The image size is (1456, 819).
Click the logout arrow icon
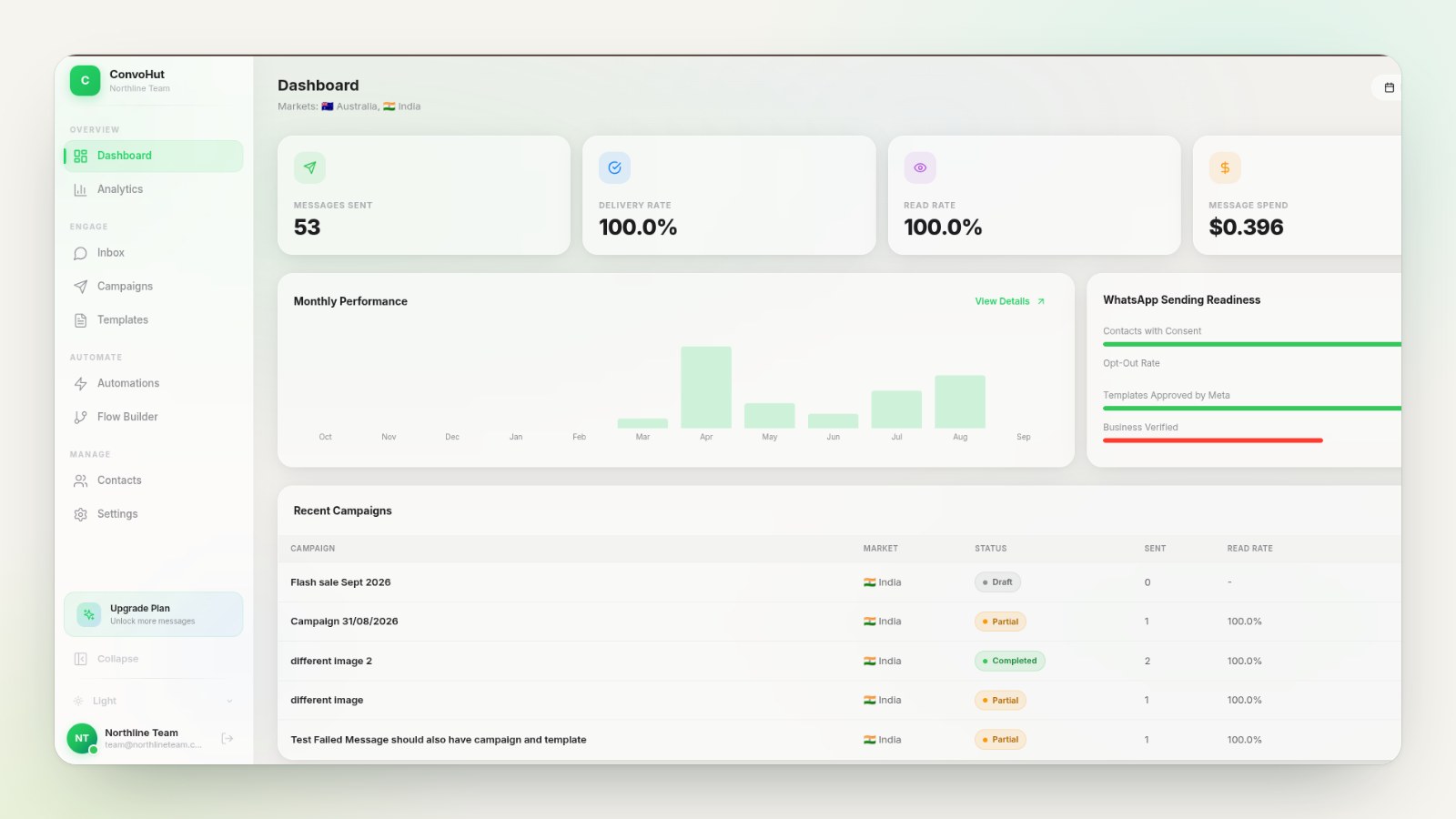click(x=227, y=738)
